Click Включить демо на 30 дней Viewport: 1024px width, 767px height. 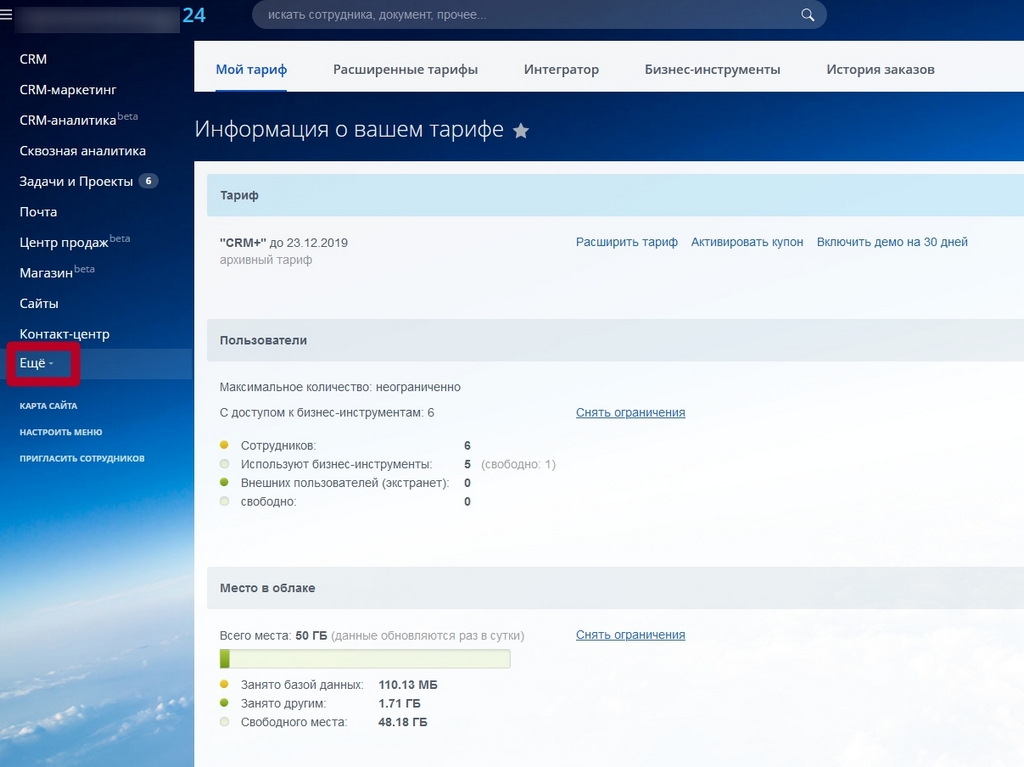[891, 242]
